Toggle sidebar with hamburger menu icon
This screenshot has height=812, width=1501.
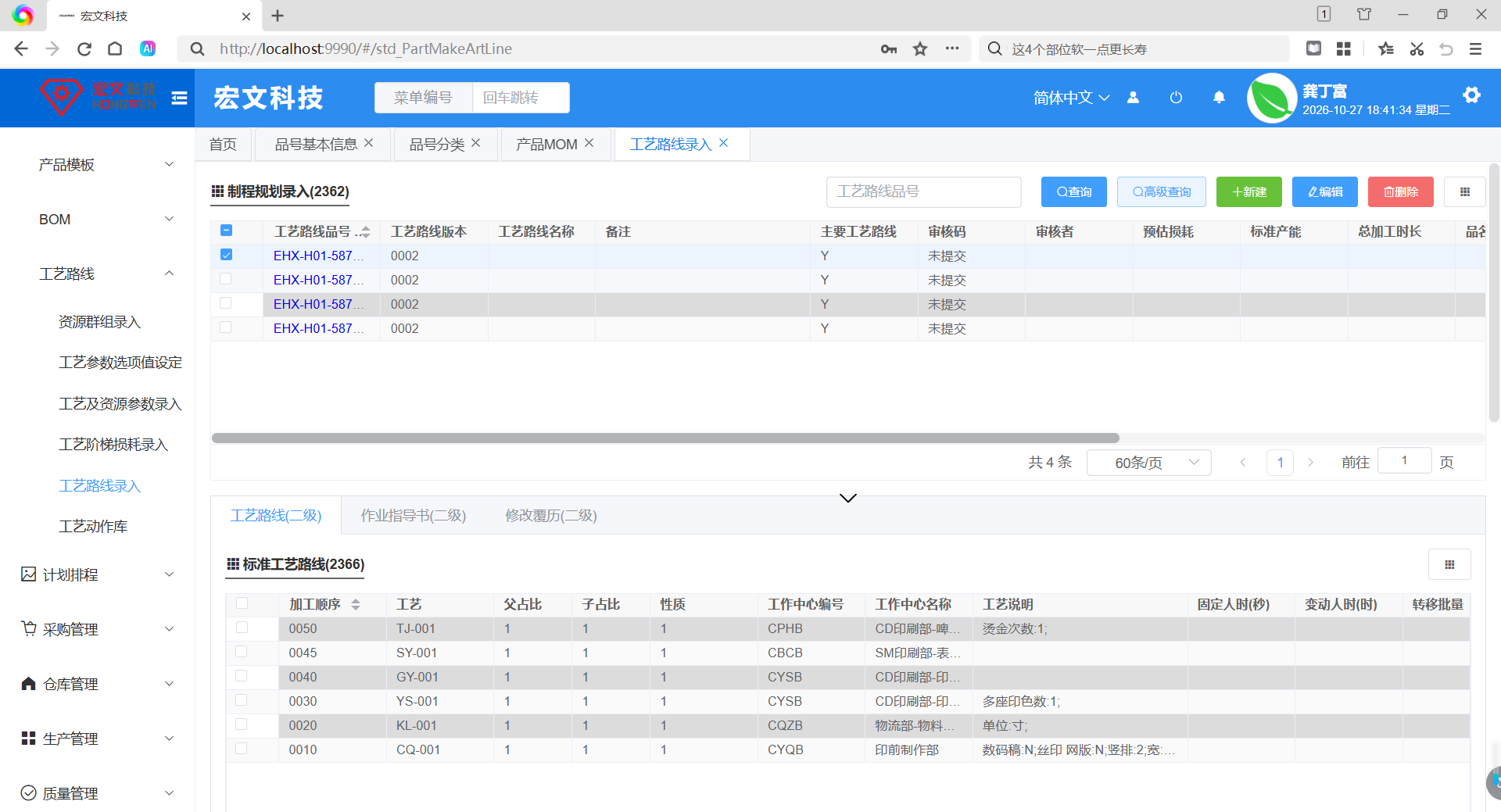tap(179, 98)
